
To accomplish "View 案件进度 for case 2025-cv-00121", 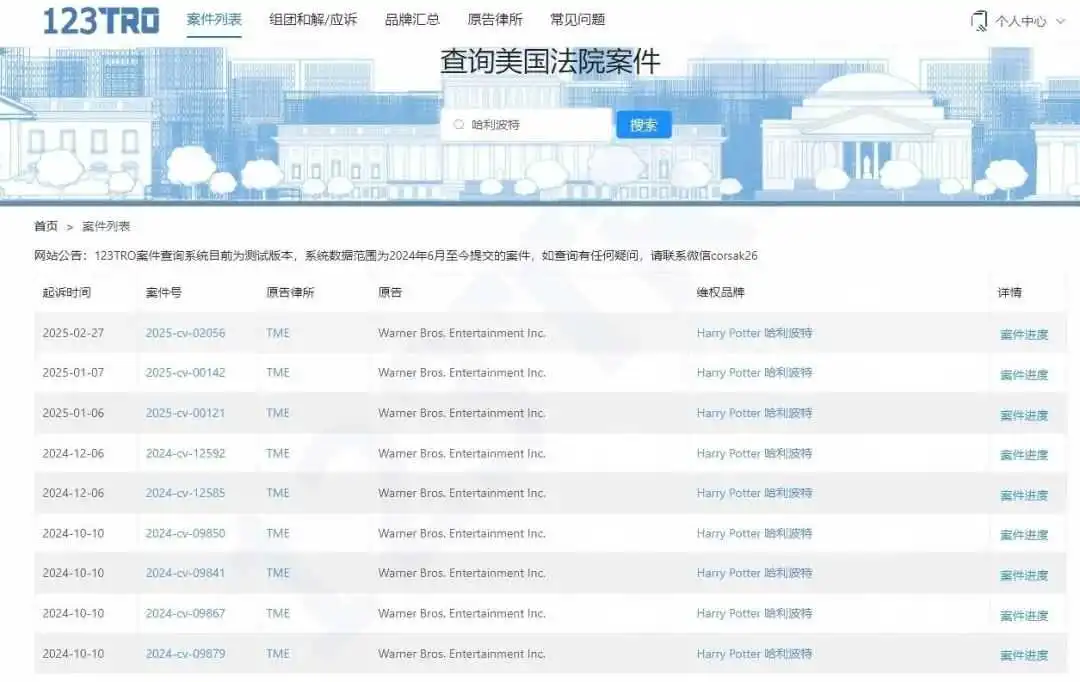I will coord(1024,415).
